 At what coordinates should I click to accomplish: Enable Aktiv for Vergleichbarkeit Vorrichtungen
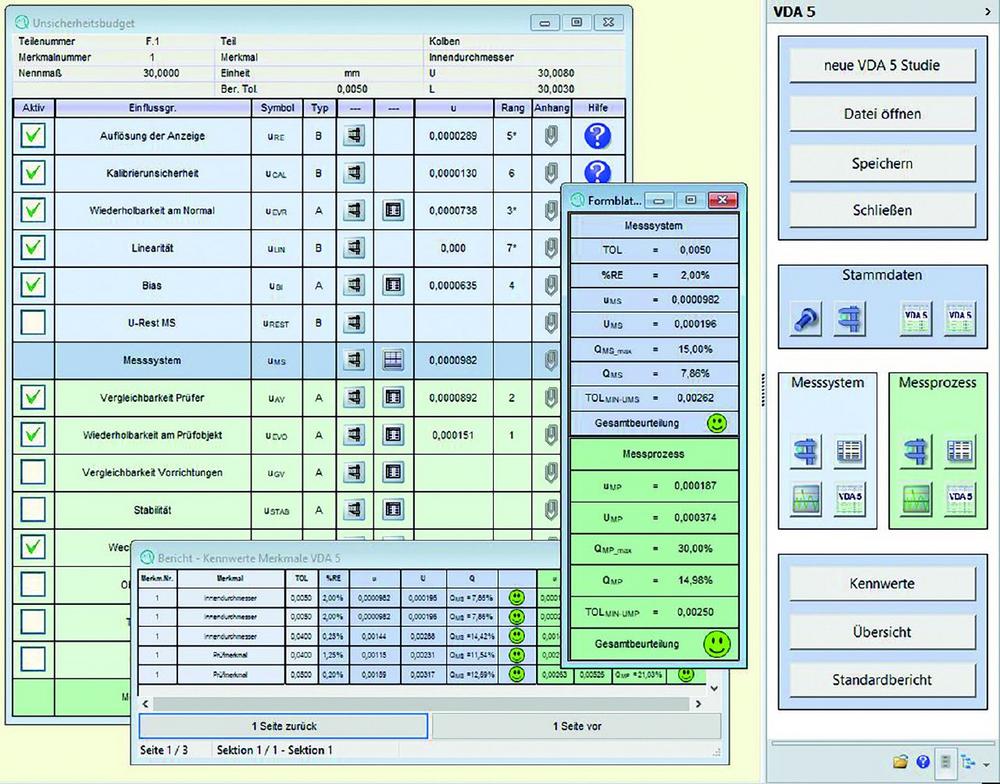33,472
